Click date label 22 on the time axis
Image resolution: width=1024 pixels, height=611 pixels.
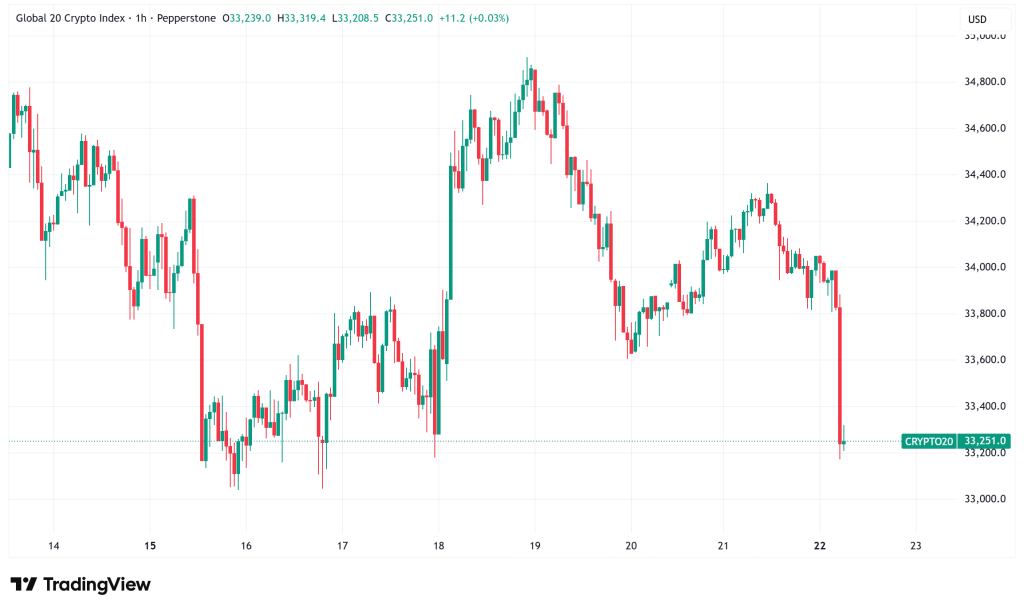(820, 545)
